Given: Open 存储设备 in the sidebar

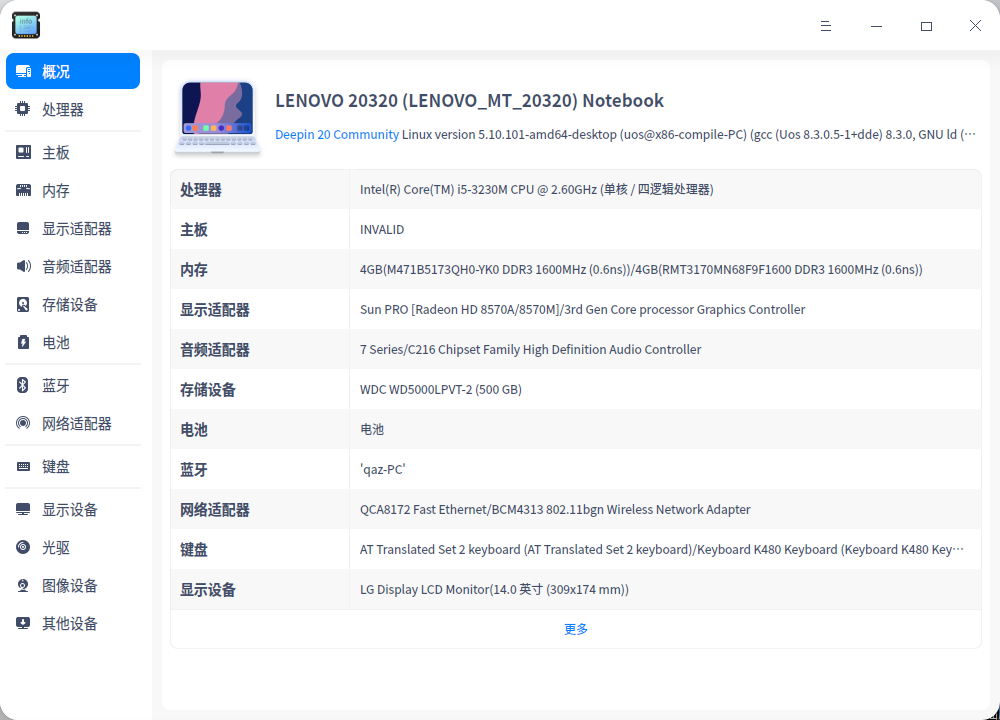Looking at the screenshot, I should pos(73,304).
